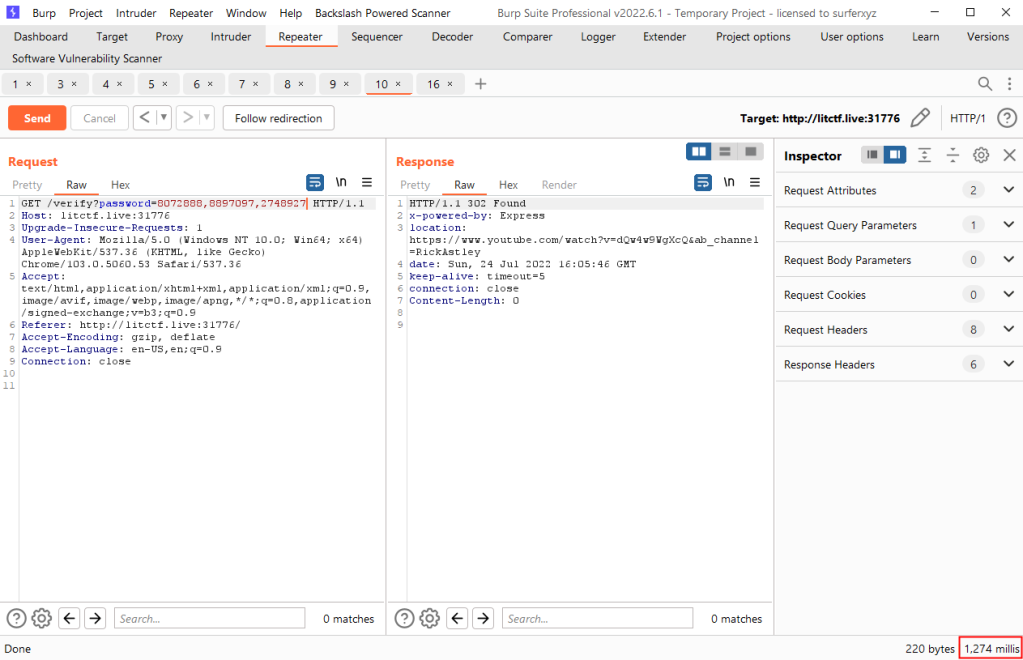Screen dimensions: 1023x660
Task: Toggle non-printable characters in Response
Action: 729,182
